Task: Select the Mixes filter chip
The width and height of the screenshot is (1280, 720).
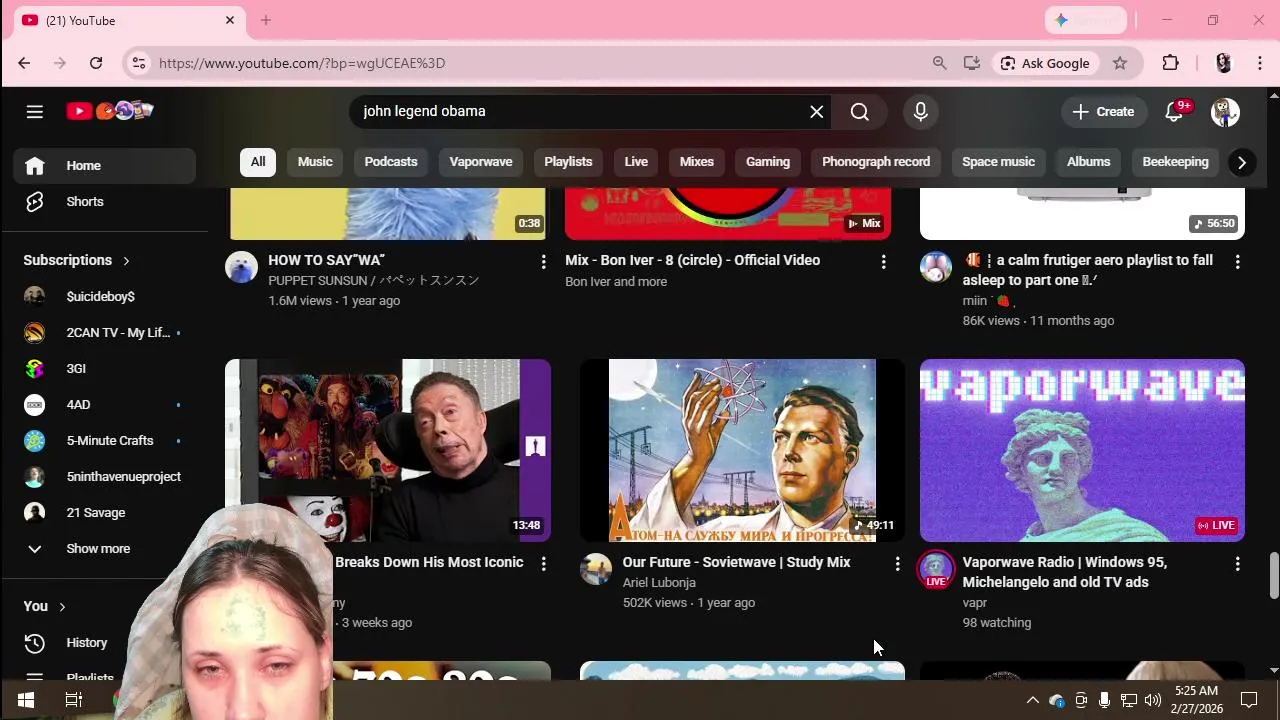Action: coord(697,162)
